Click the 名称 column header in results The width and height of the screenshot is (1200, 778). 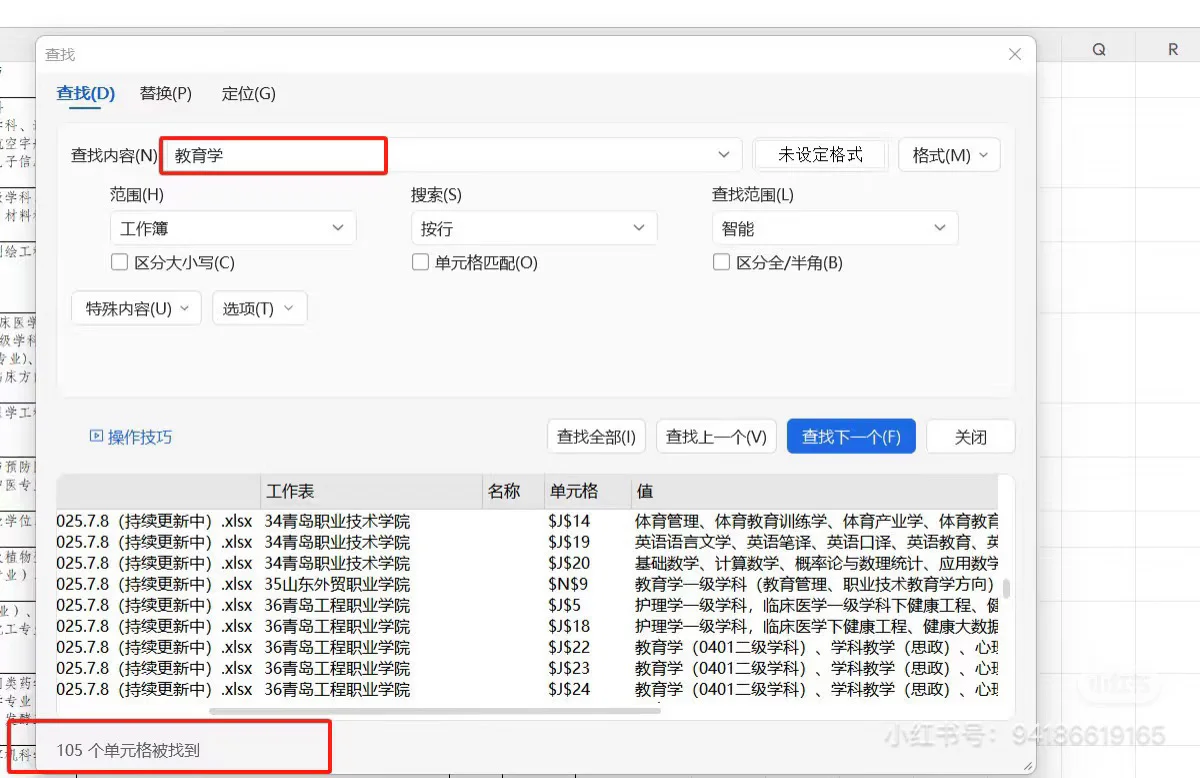(514, 491)
